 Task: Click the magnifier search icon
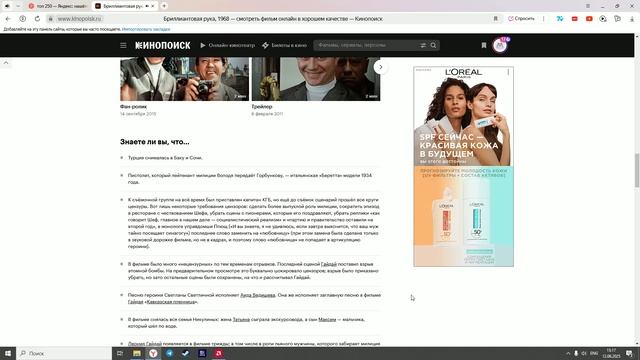pyautogui.click(x=433, y=45)
